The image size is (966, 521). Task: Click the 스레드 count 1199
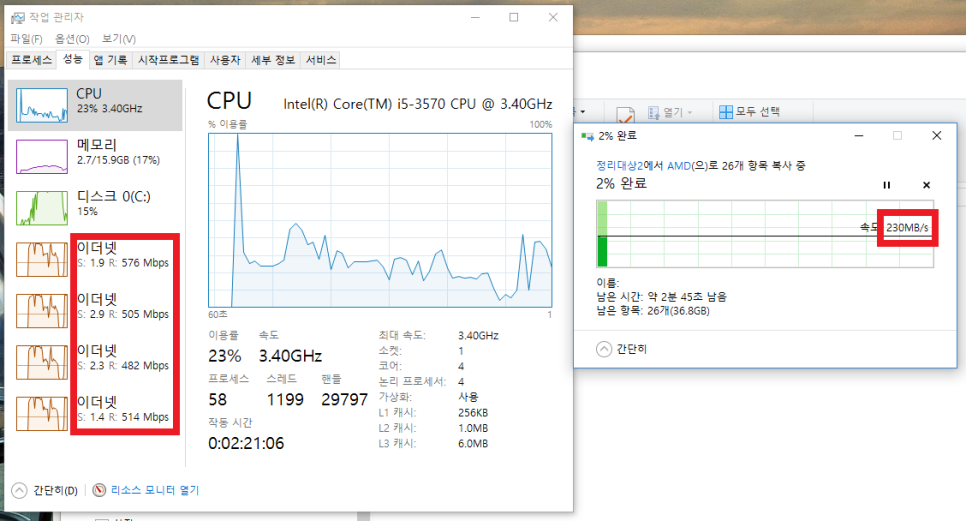point(285,400)
